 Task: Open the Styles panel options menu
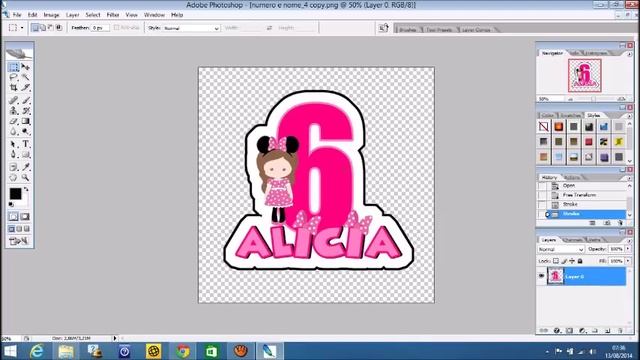click(629, 116)
